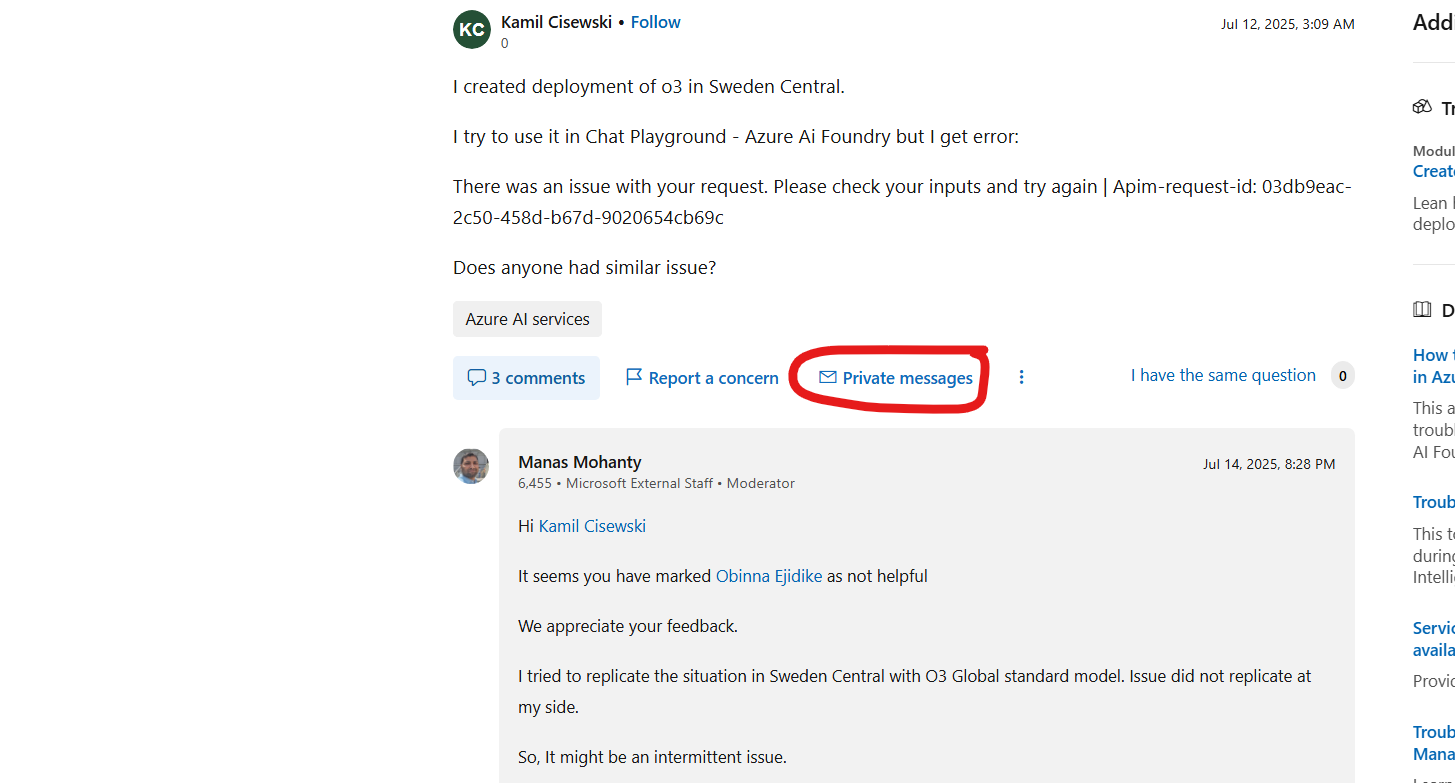
Task: Open the Kamil Cisewski mention link
Action: [591, 525]
